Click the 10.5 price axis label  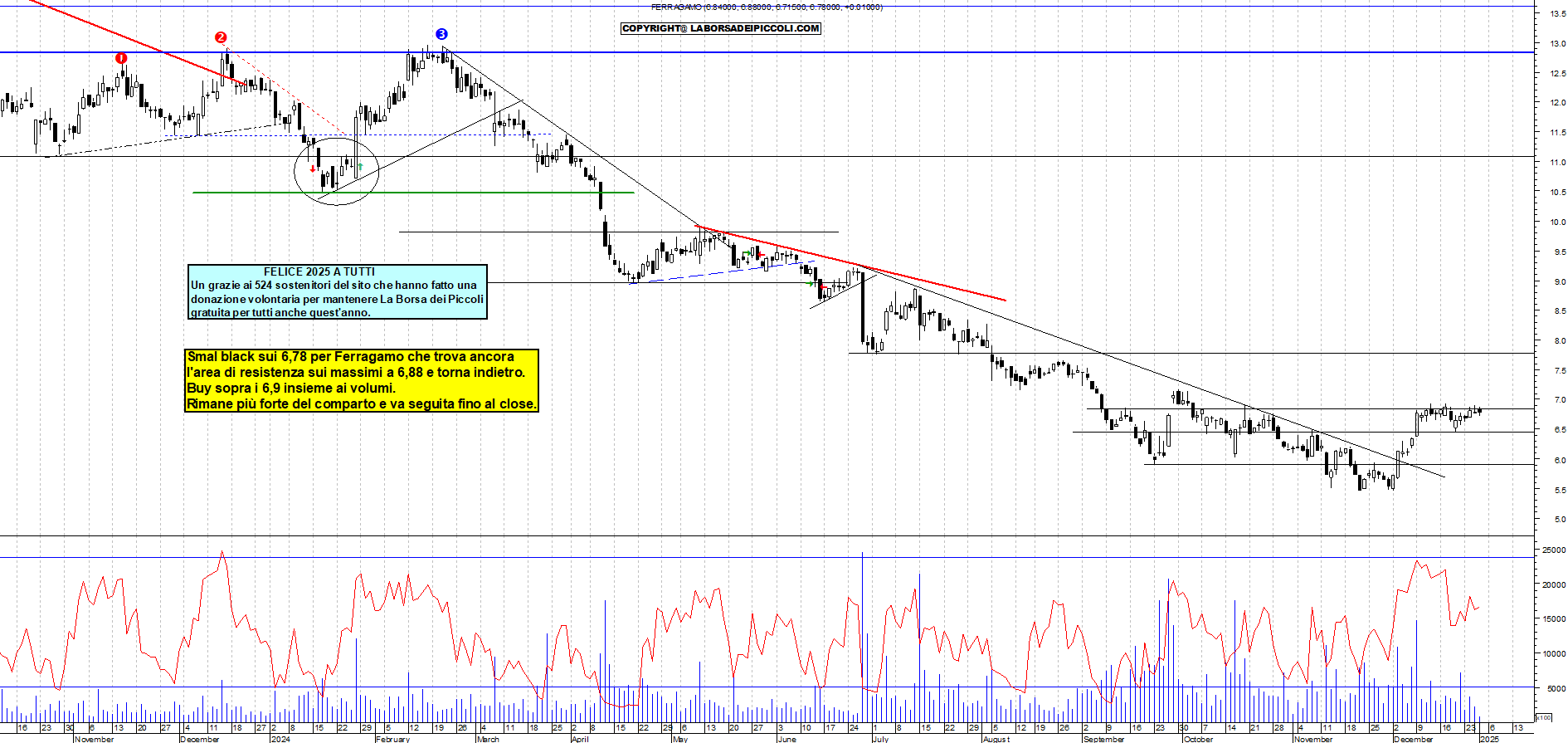pyautogui.click(x=1558, y=193)
